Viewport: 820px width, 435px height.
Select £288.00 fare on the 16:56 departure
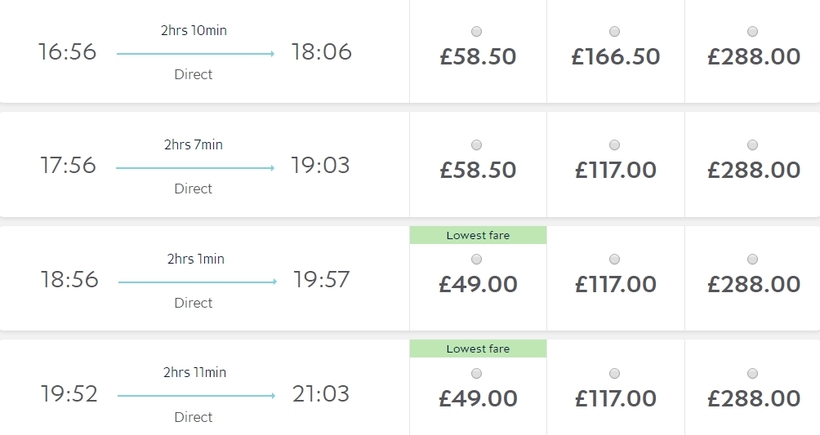tap(752, 31)
